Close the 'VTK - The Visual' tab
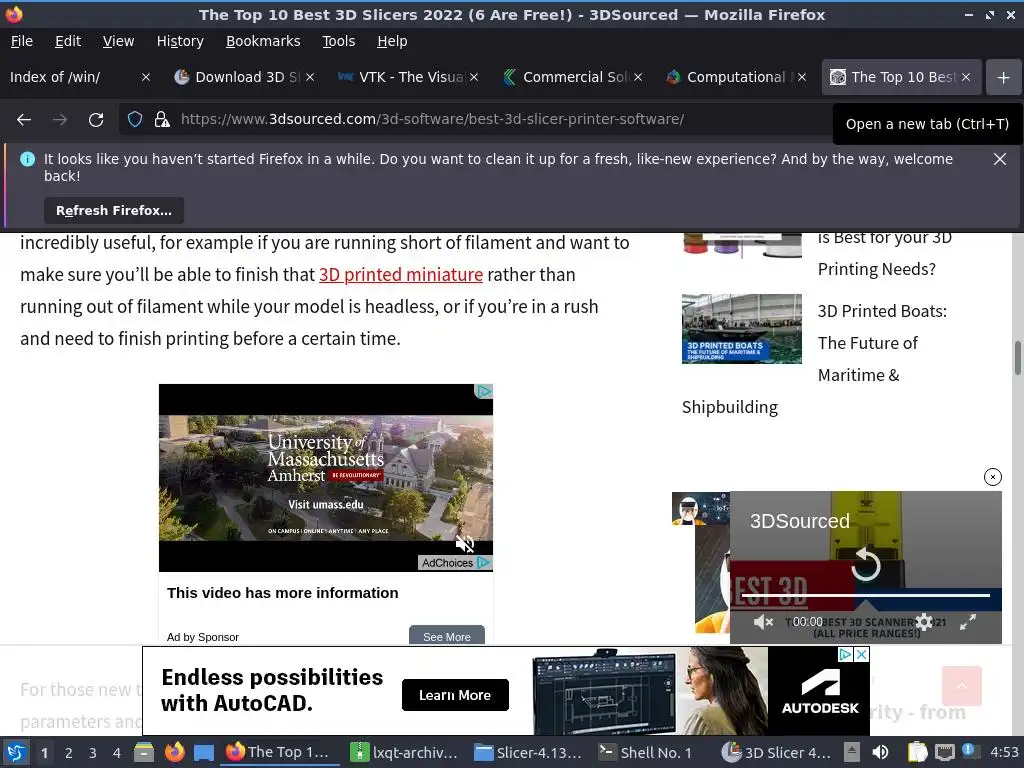1024x768 pixels. coord(474,77)
